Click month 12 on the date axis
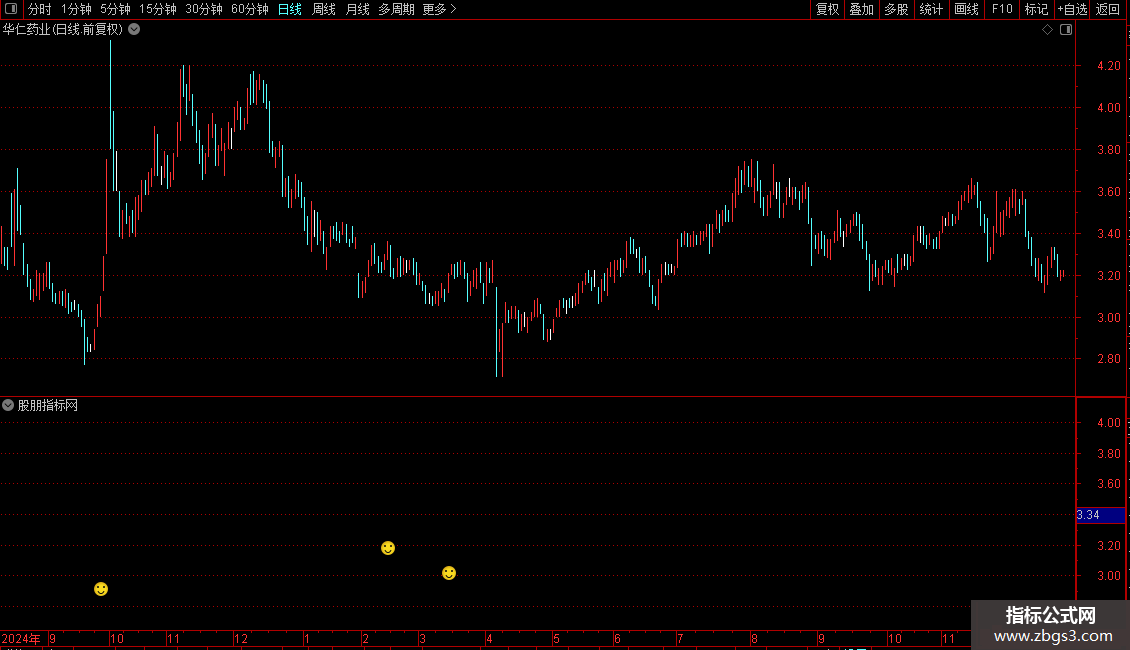The image size is (1130, 650). coord(241,638)
